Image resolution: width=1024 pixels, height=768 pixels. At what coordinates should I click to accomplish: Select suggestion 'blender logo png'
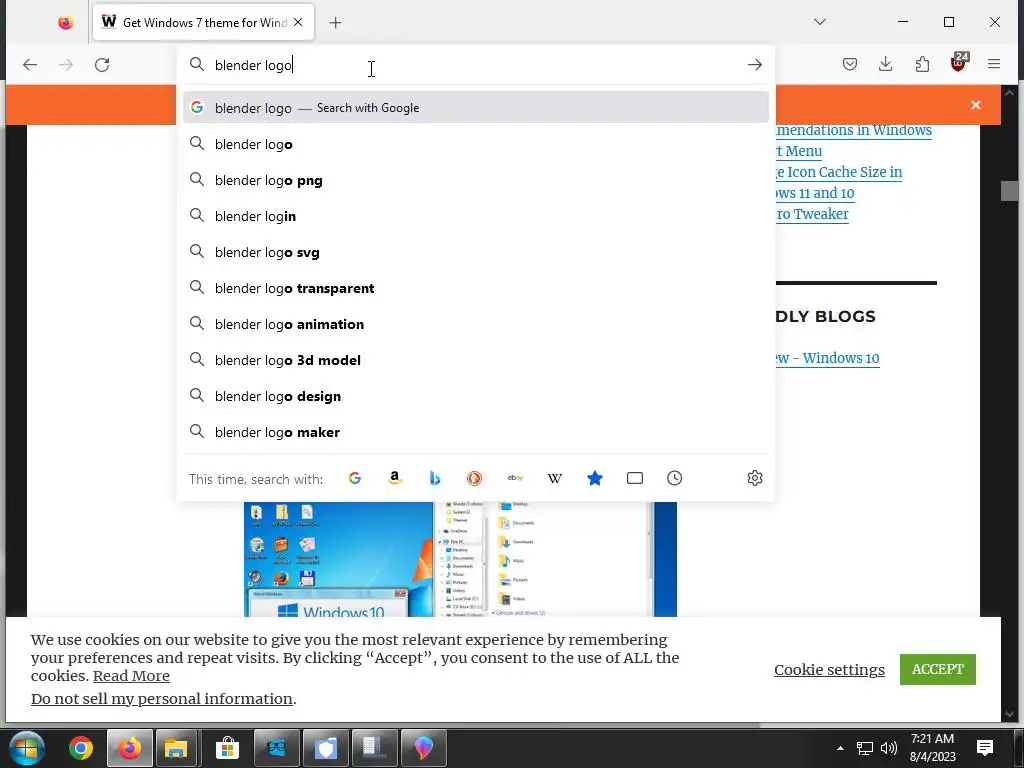(x=475, y=180)
